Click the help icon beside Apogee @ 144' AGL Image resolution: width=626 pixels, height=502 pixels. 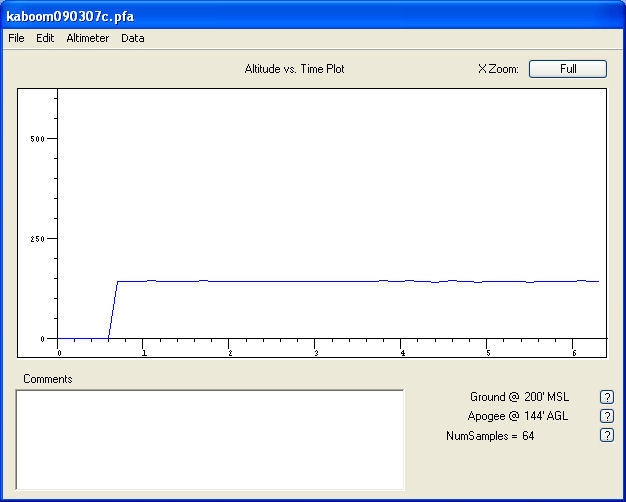point(607,416)
